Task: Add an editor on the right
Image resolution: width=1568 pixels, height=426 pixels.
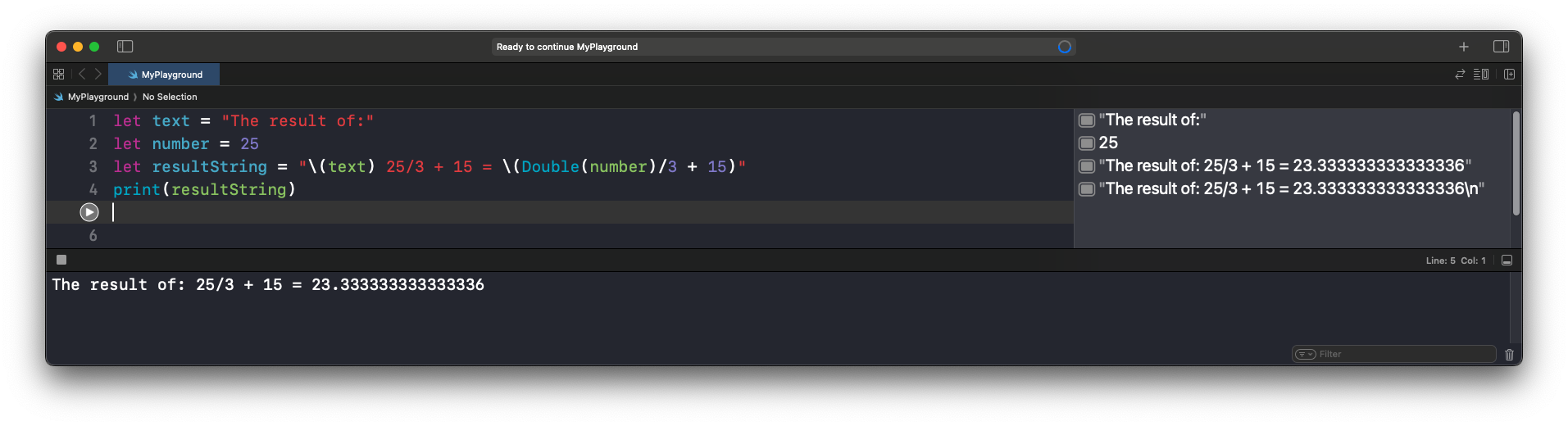Action: pos(1509,74)
